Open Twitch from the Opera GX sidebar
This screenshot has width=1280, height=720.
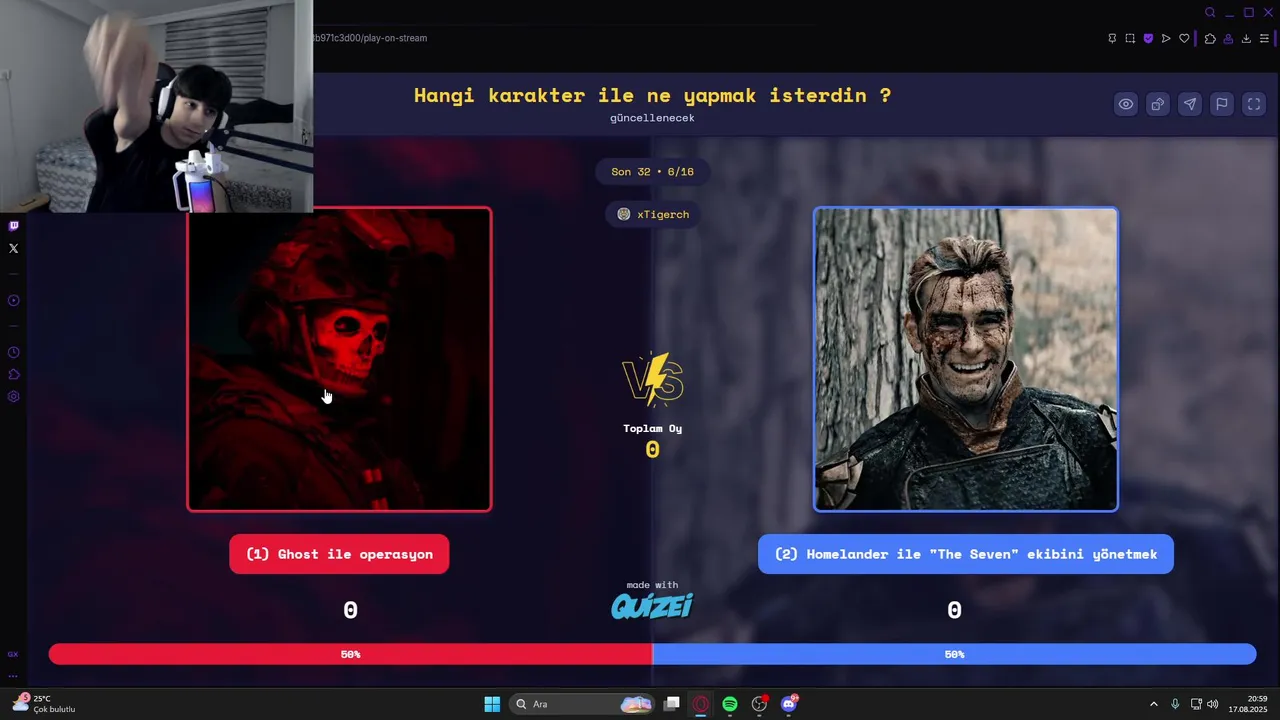click(x=13, y=226)
